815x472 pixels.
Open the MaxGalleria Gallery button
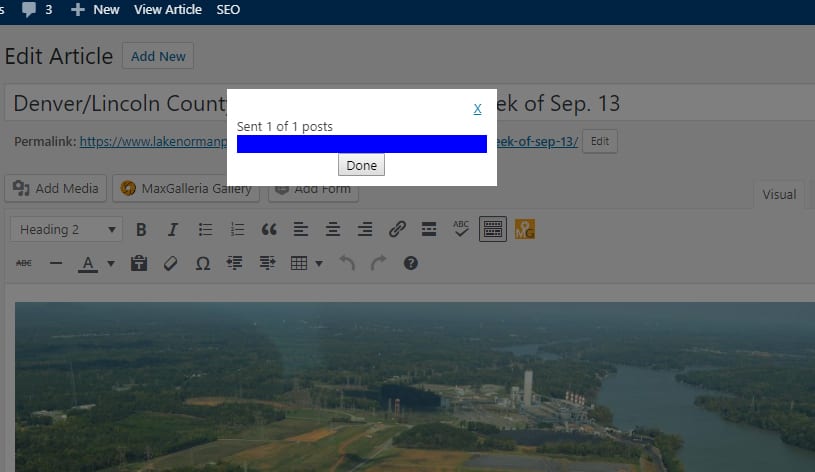coord(186,188)
